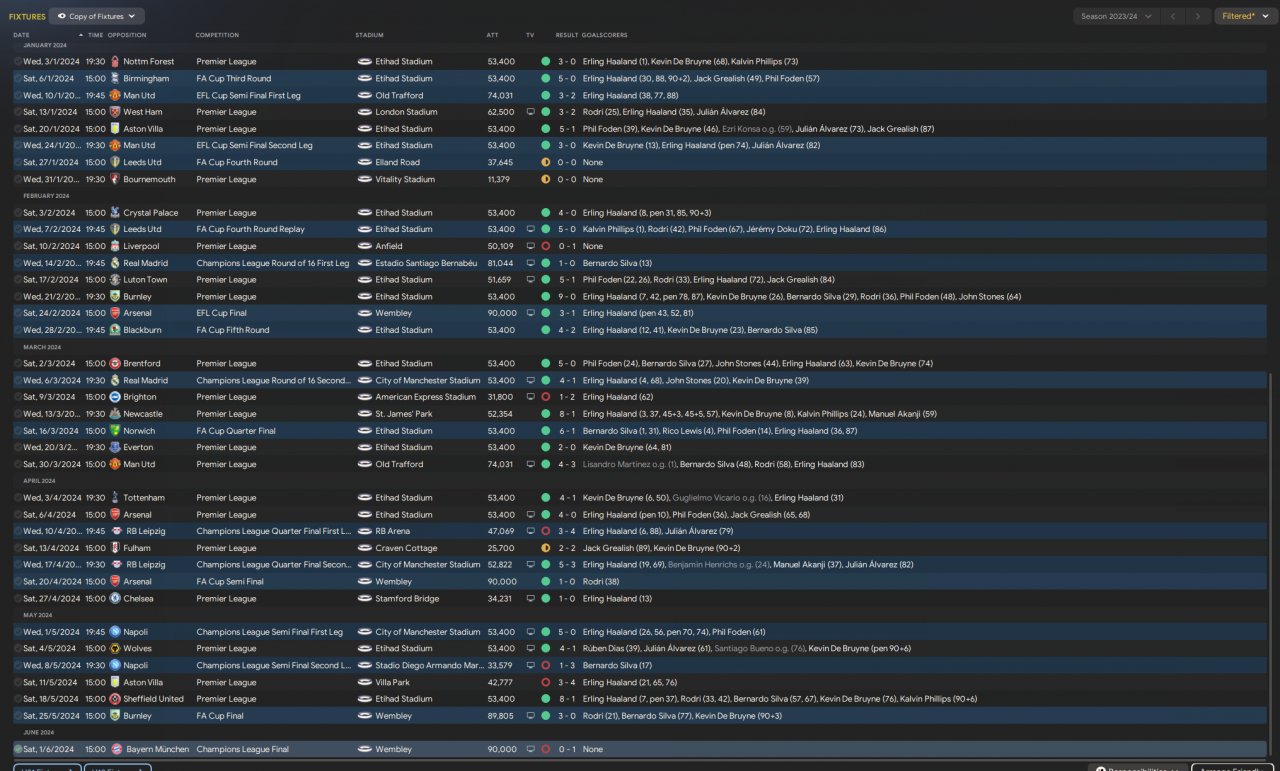
Task: Sort by the Opposition column header
Action: (126, 35)
